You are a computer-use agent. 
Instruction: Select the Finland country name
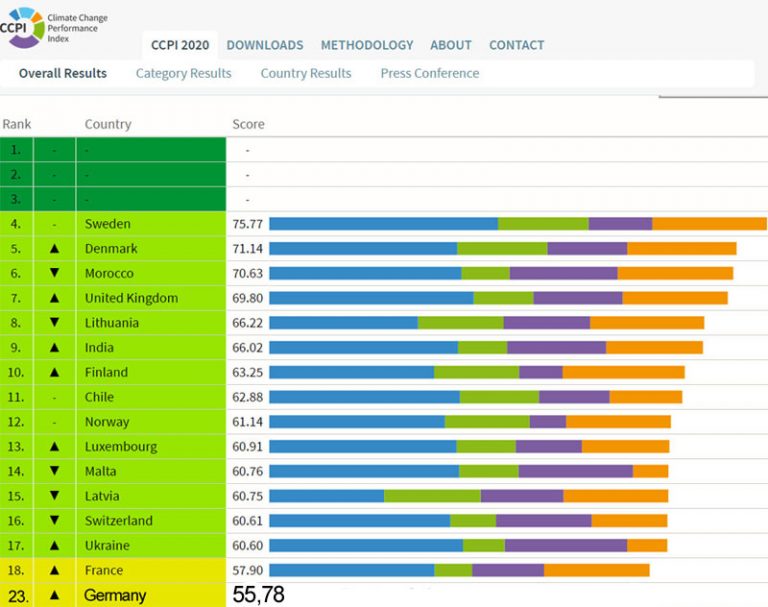tap(106, 372)
